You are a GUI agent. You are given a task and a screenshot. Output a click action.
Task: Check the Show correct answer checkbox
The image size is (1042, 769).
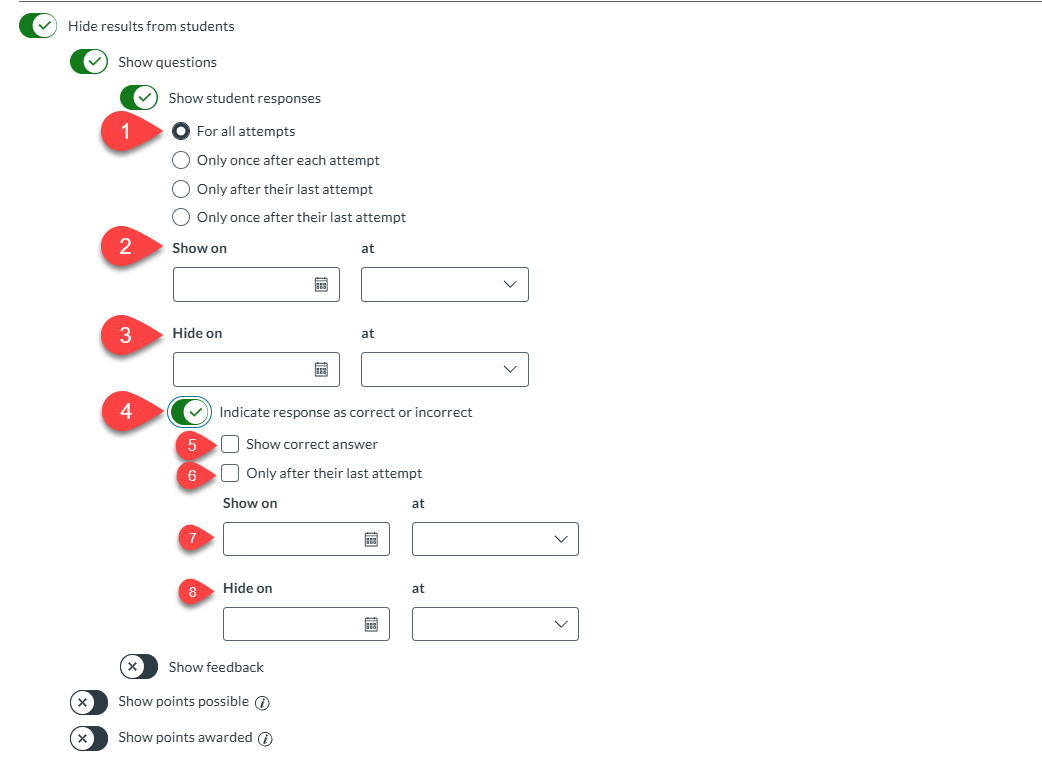tap(231, 444)
